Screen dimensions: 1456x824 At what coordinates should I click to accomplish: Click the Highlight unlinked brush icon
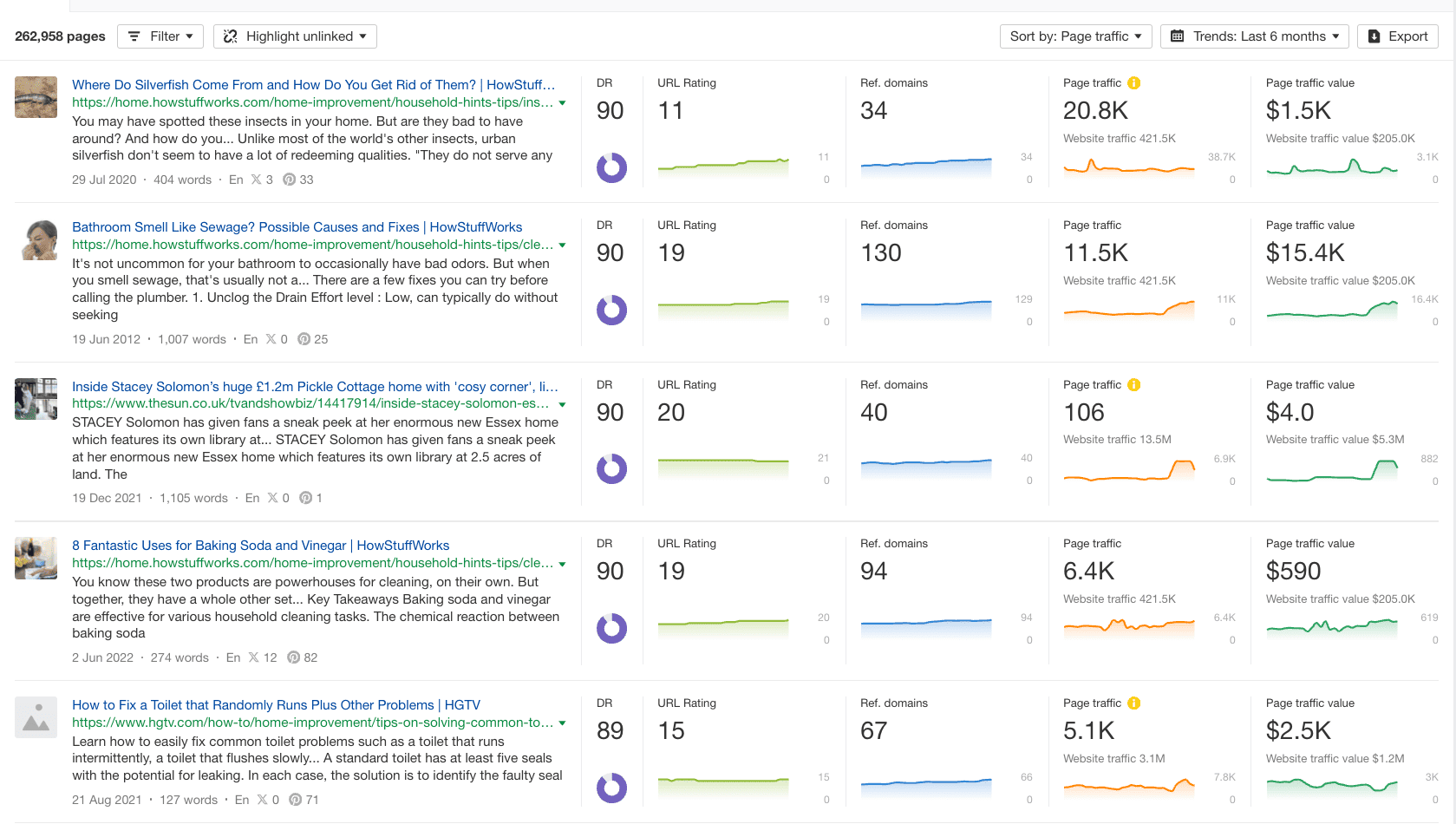click(229, 36)
